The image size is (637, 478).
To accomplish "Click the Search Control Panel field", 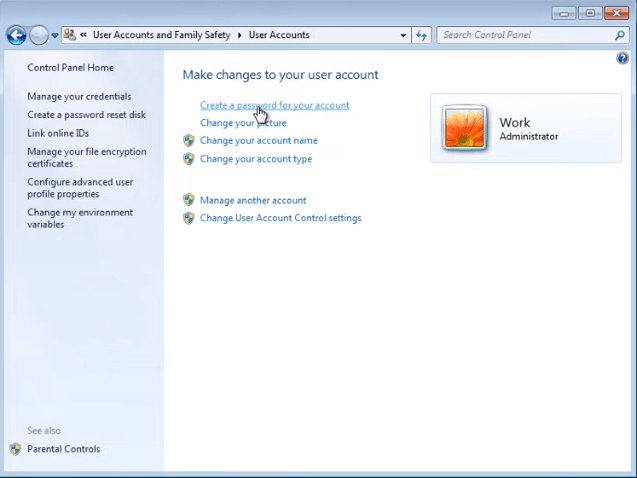I will (533, 35).
